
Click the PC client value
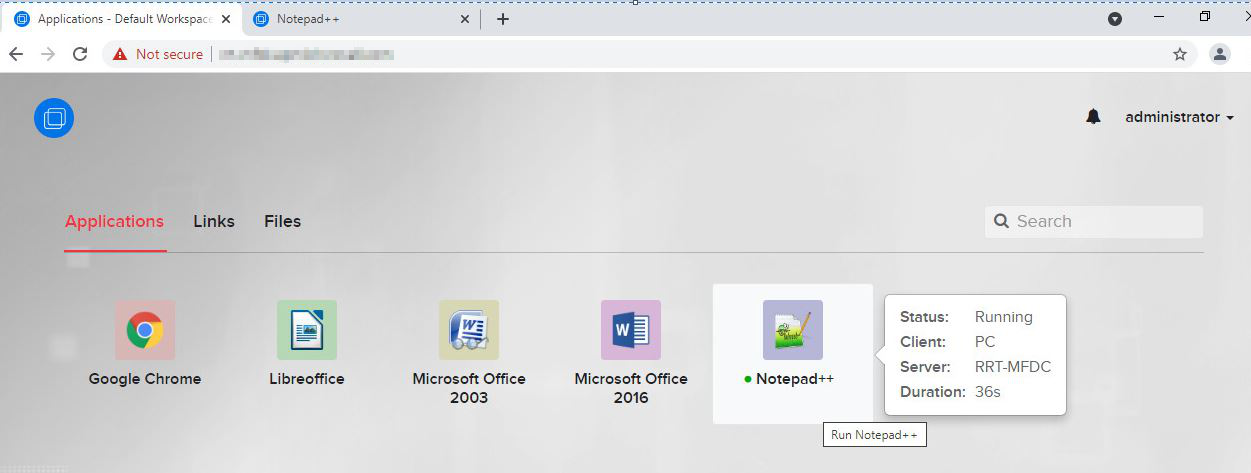coord(985,342)
